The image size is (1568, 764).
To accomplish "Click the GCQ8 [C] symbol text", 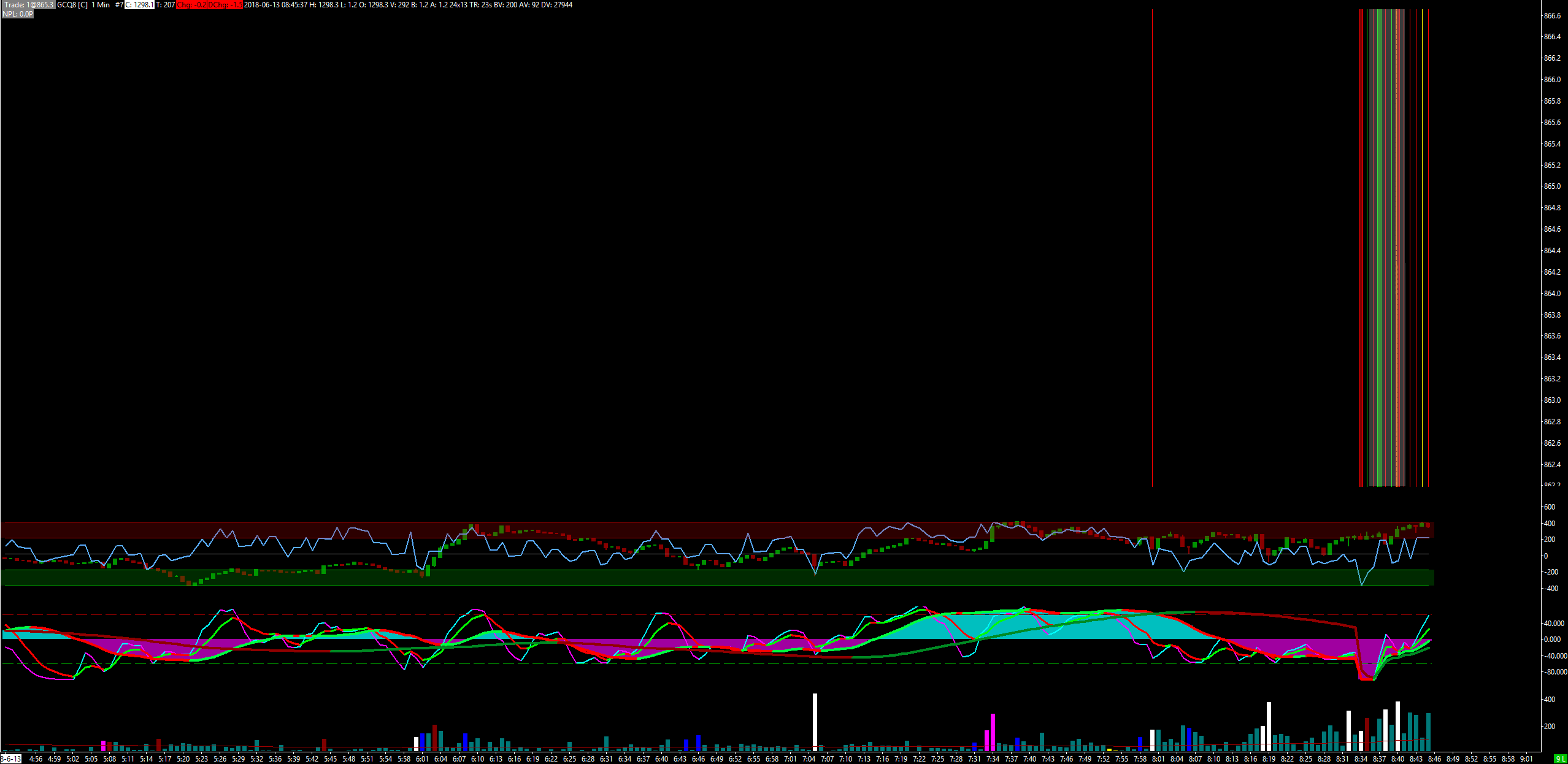I will point(72,5).
